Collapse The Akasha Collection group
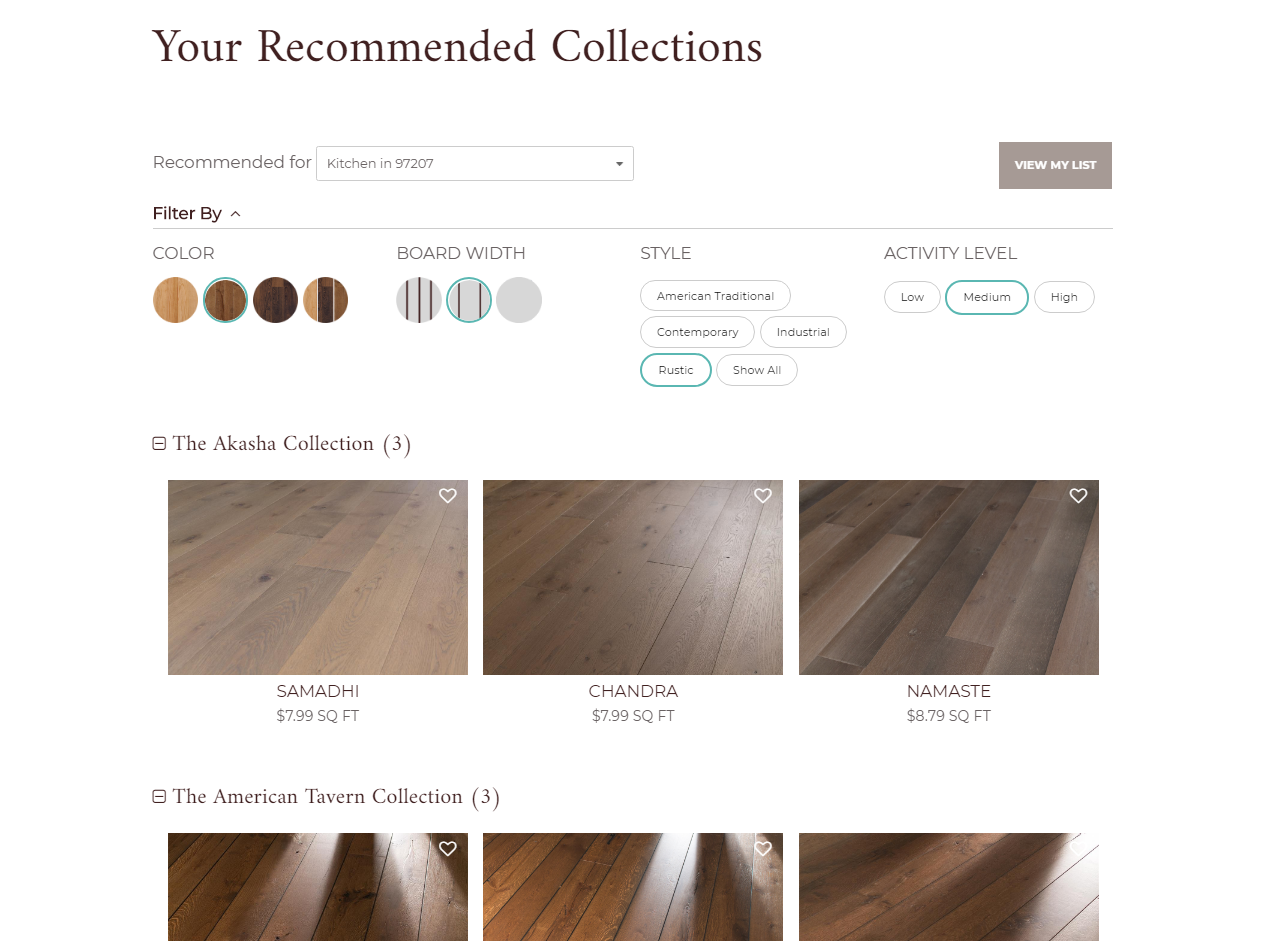Screen dimensions: 1271x941 point(159,444)
